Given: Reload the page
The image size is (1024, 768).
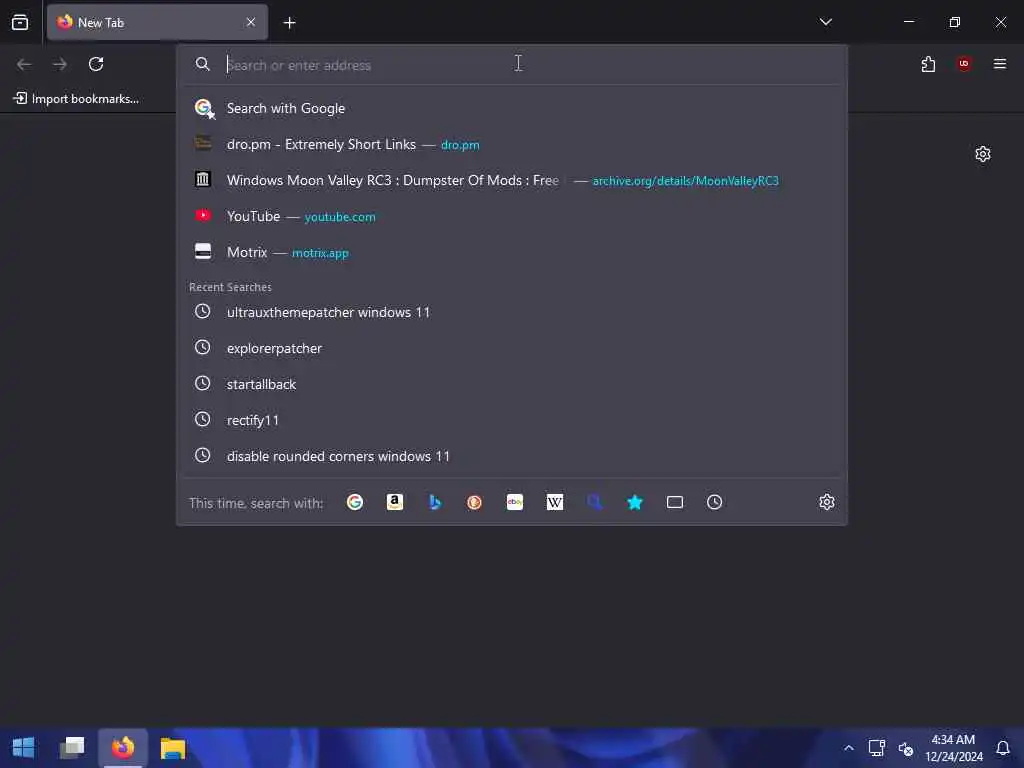Looking at the screenshot, I should pyautogui.click(x=96, y=64).
